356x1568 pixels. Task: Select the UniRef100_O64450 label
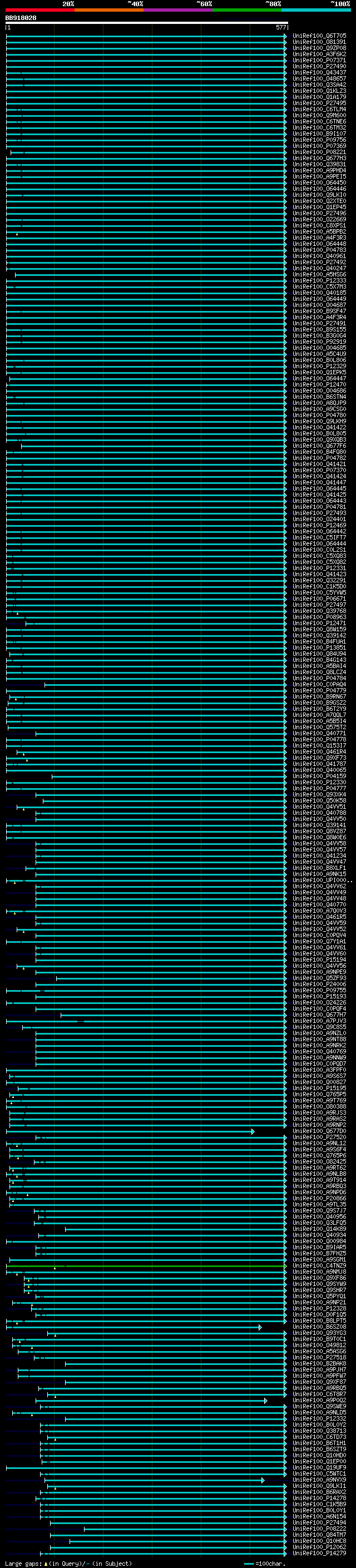pyautogui.click(x=319, y=182)
